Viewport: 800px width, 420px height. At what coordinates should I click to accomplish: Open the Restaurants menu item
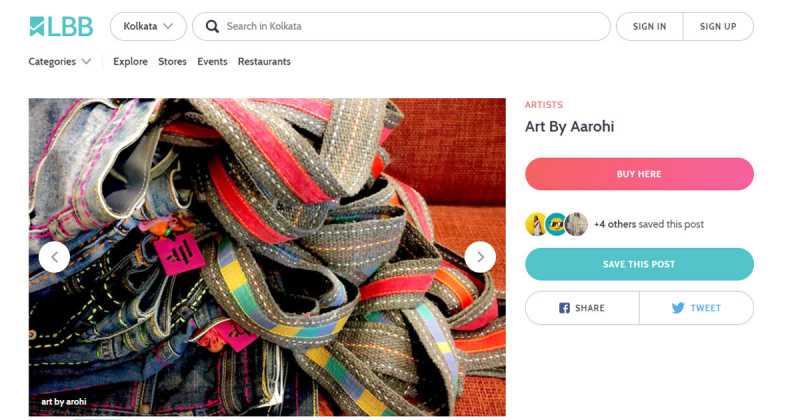pyautogui.click(x=264, y=61)
